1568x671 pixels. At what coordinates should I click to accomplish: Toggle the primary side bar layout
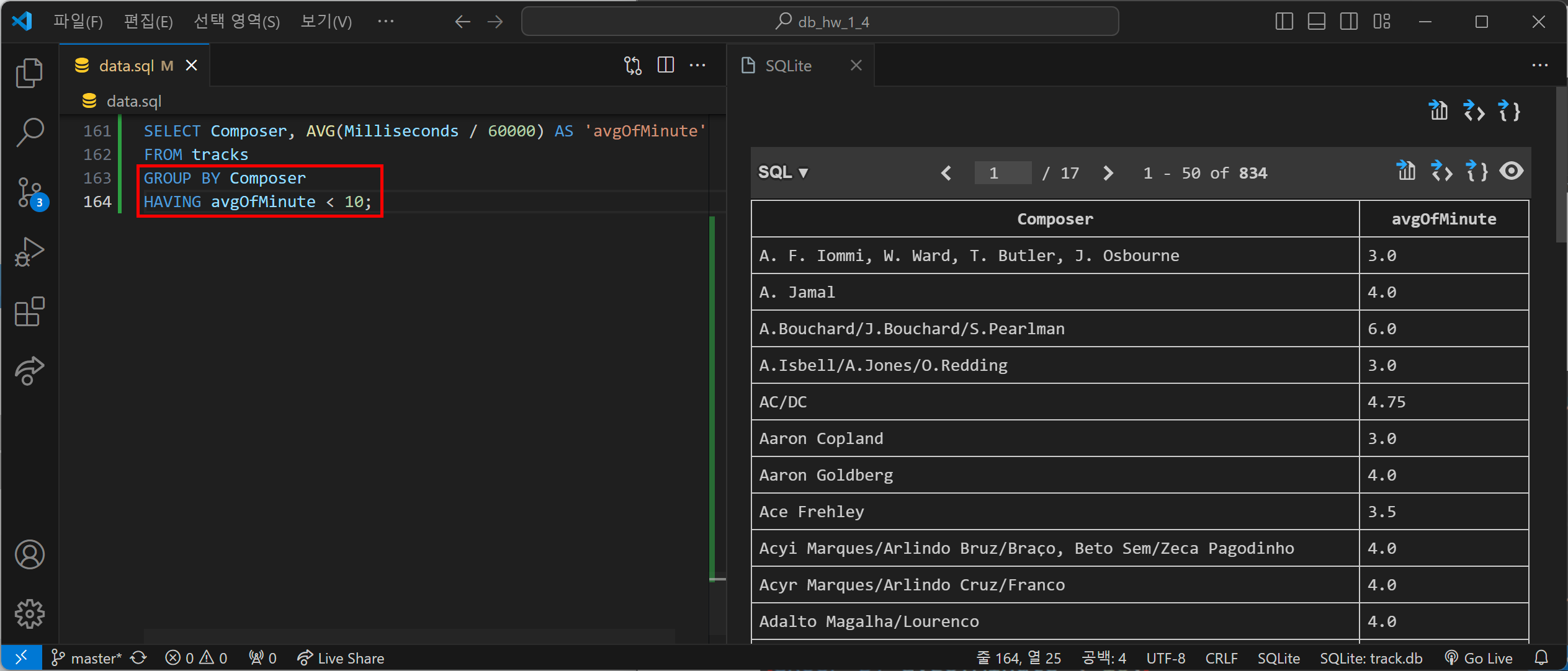[x=1284, y=22]
